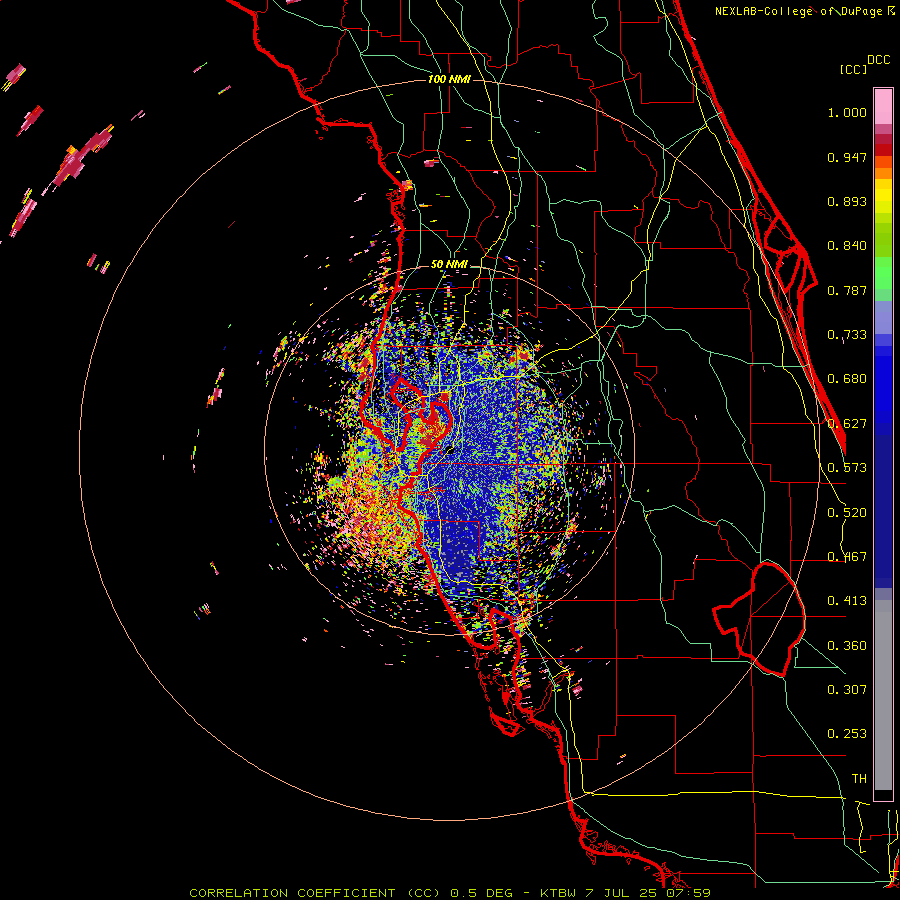The height and width of the screenshot is (900, 900).
Task: Select the 0.573 scale value
Action: click(847, 468)
